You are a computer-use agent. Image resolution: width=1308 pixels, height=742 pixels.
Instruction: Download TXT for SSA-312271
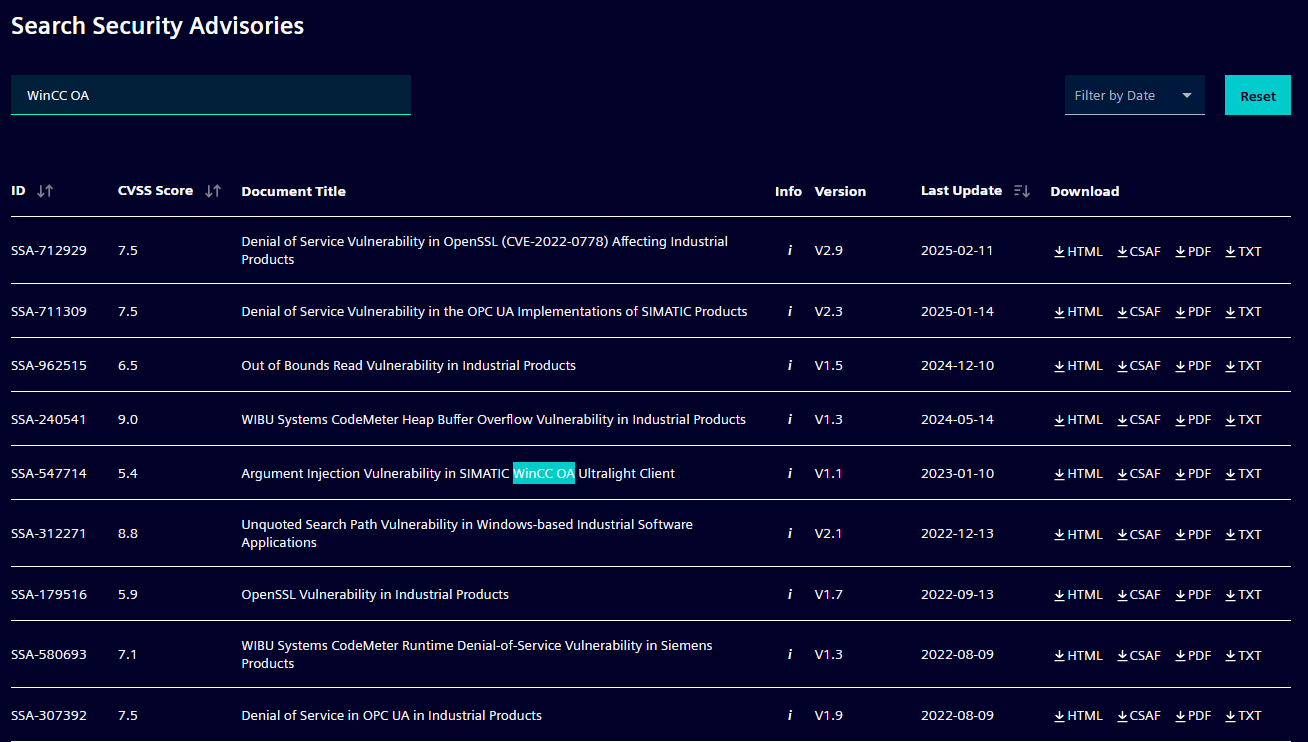[x=1244, y=535]
